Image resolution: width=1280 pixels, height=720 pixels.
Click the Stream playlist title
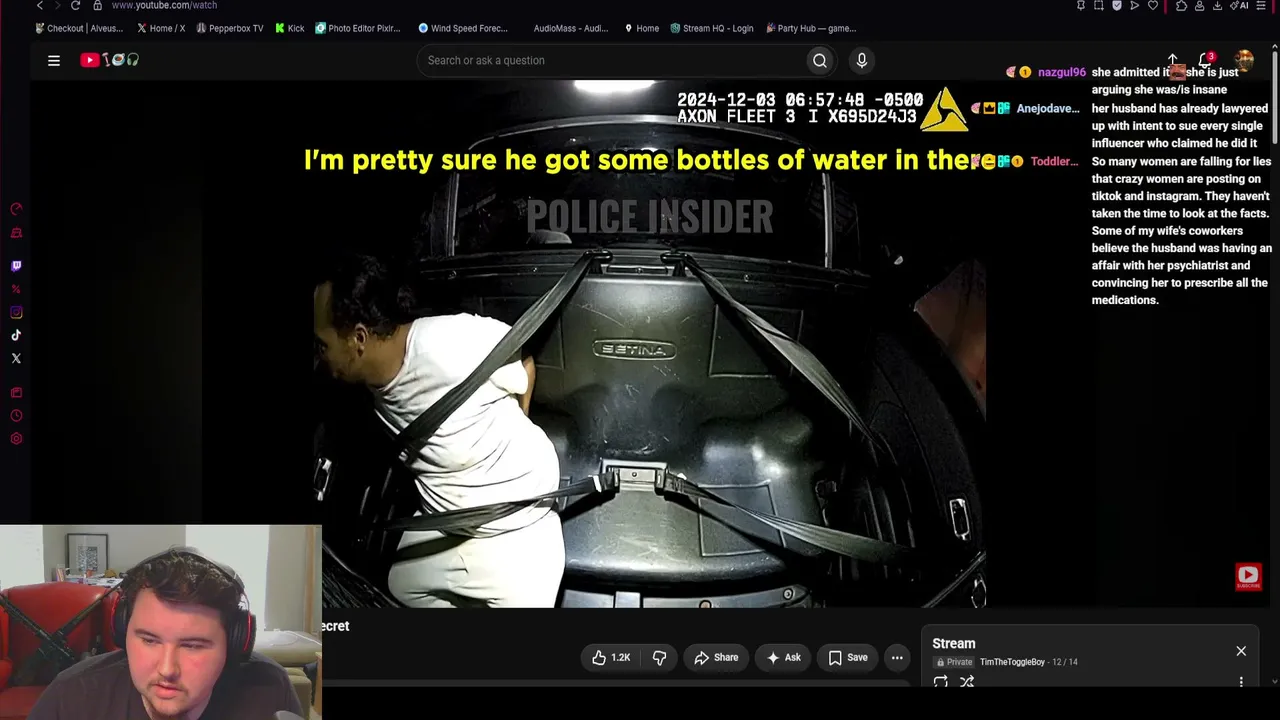[954, 643]
